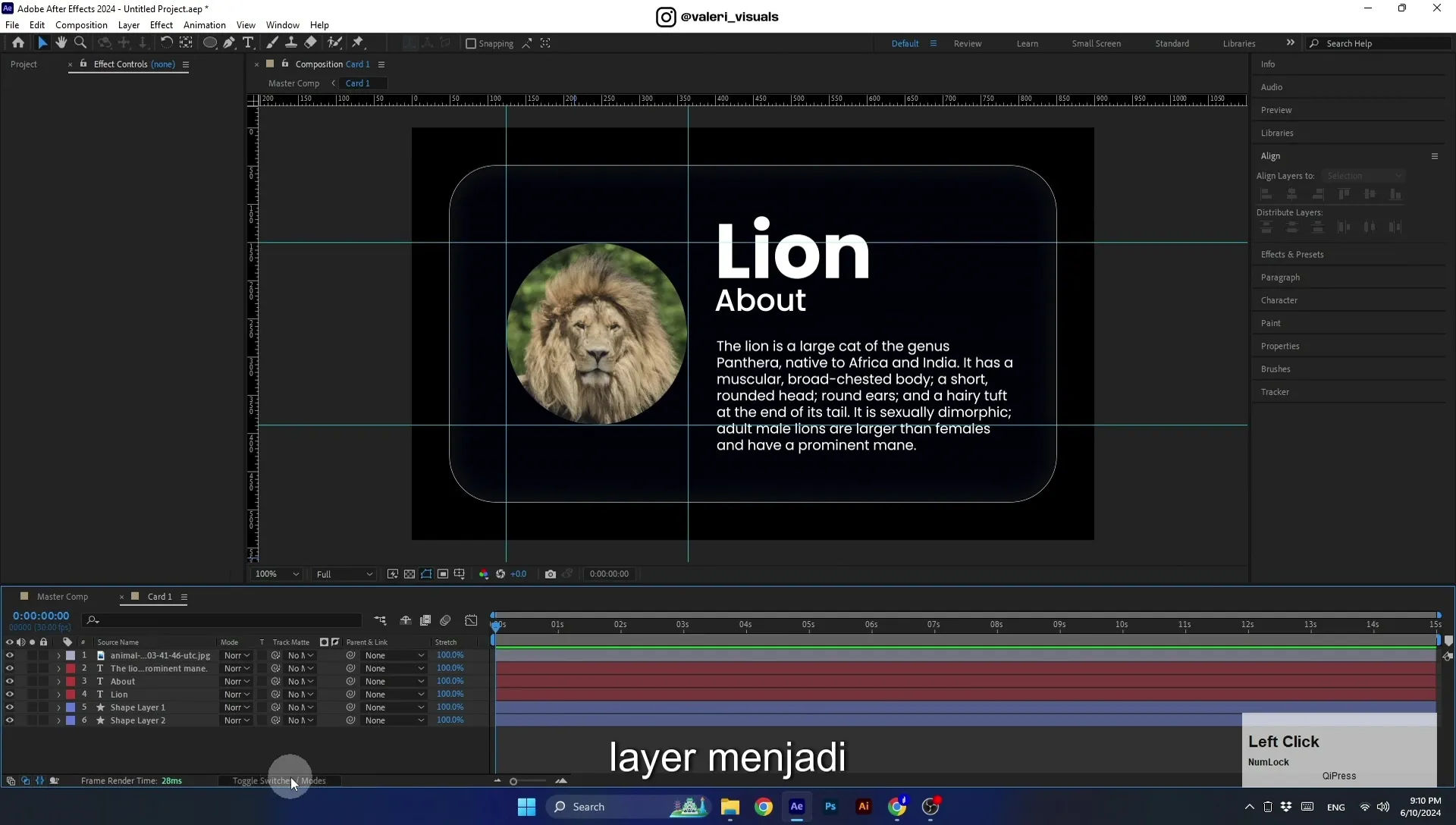Screen dimensions: 1456x825
Task: Select the Brush tool
Action: point(271,43)
